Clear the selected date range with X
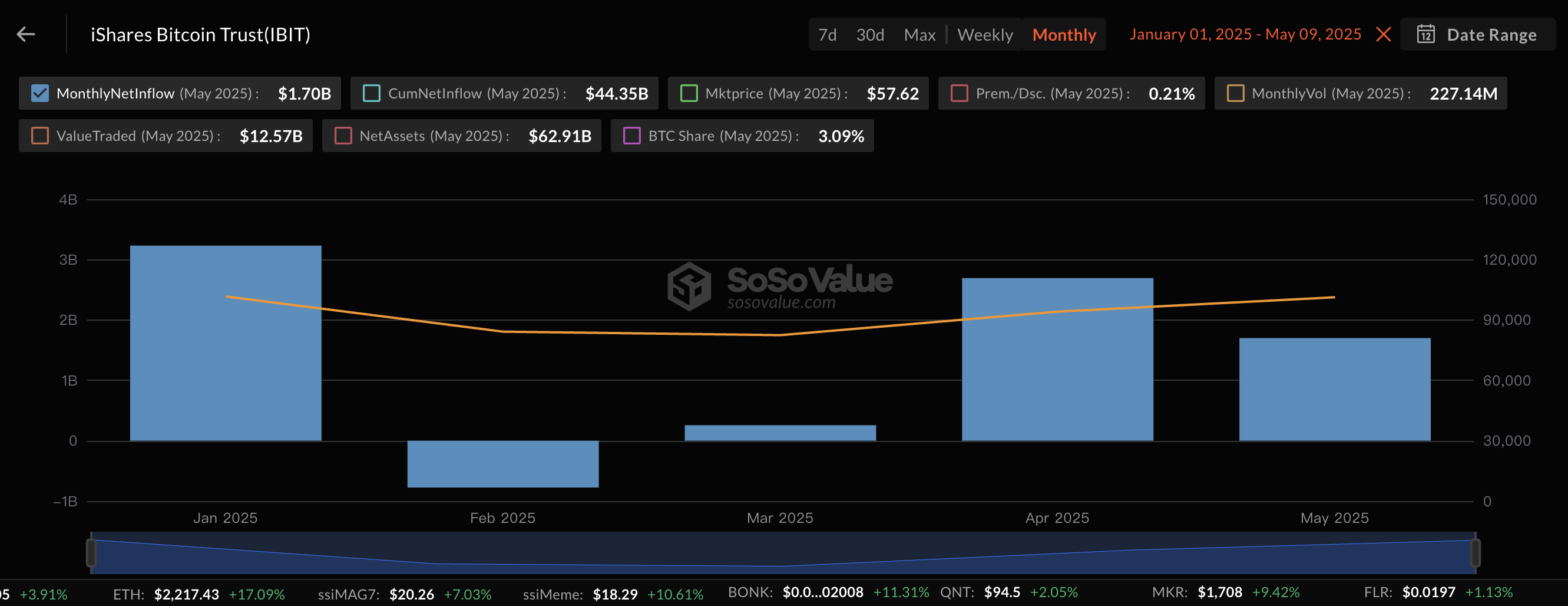 click(1383, 35)
